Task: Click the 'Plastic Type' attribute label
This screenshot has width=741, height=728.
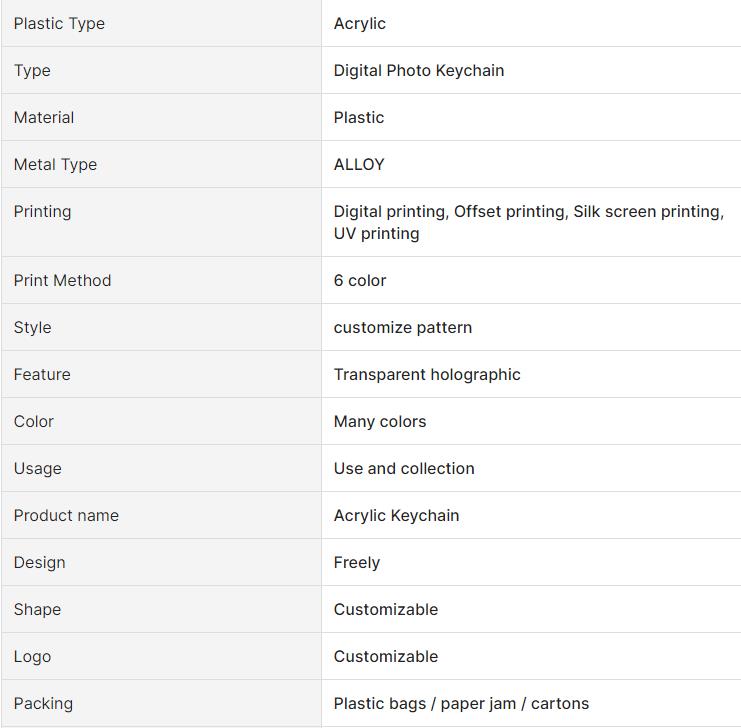Action: (59, 23)
